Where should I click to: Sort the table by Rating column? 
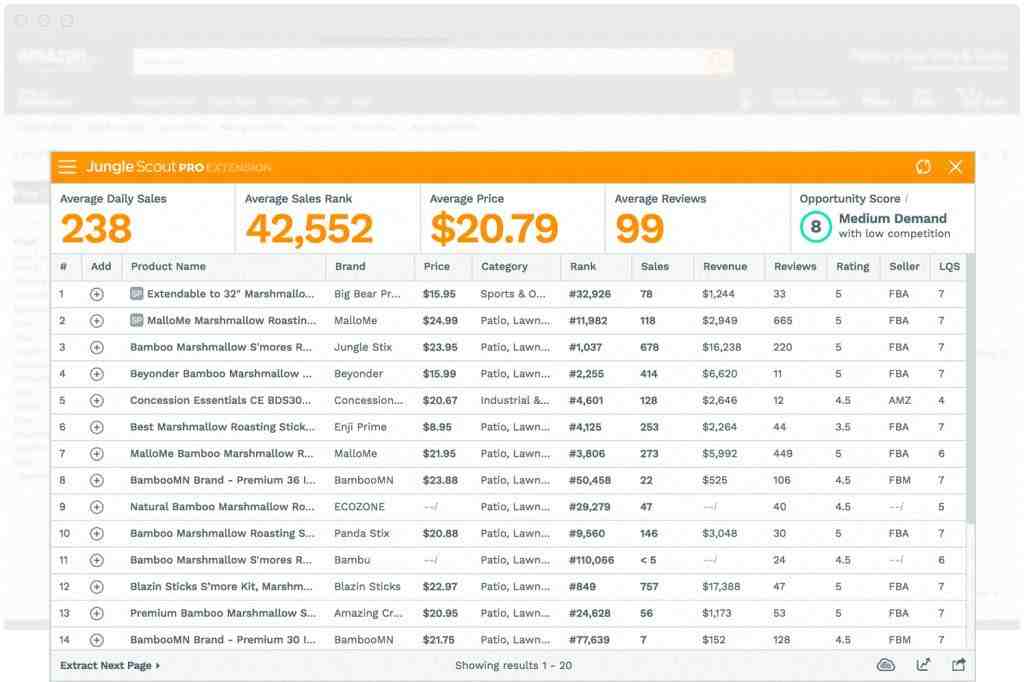point(852,267)
